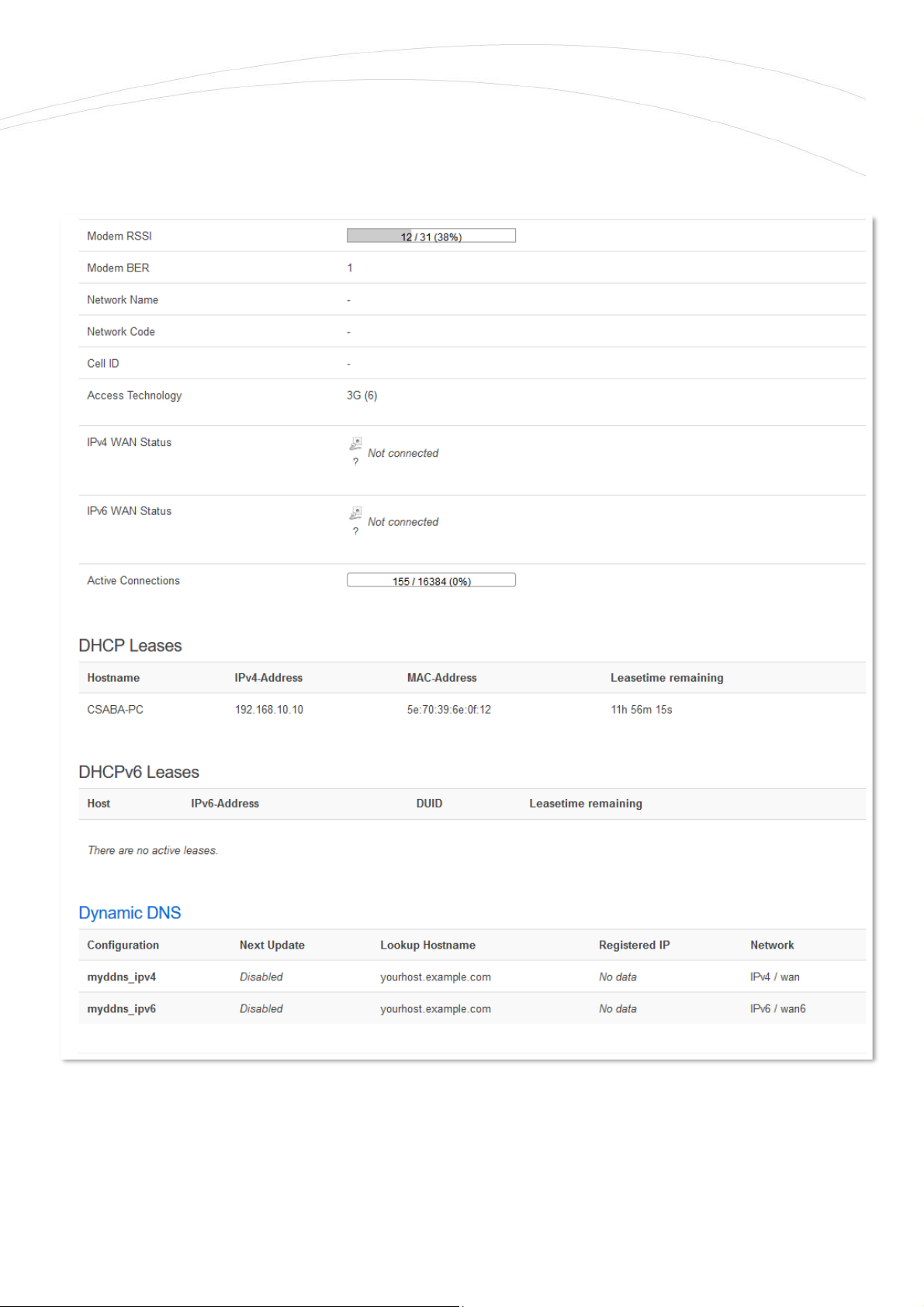Image resolution: width=924 pixels, height=1307 pixels.
Task: Click the 192.168.10.10 IPv4 address
Action: [x=268, y=710]
